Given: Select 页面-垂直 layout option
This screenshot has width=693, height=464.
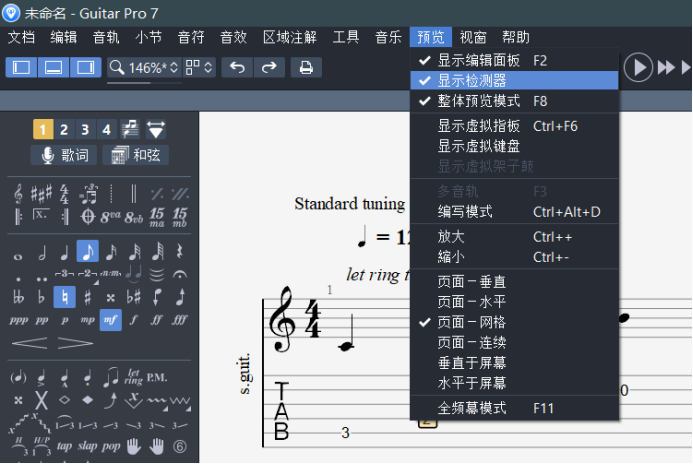Looking at the screenshot, I should coord(514,281).
